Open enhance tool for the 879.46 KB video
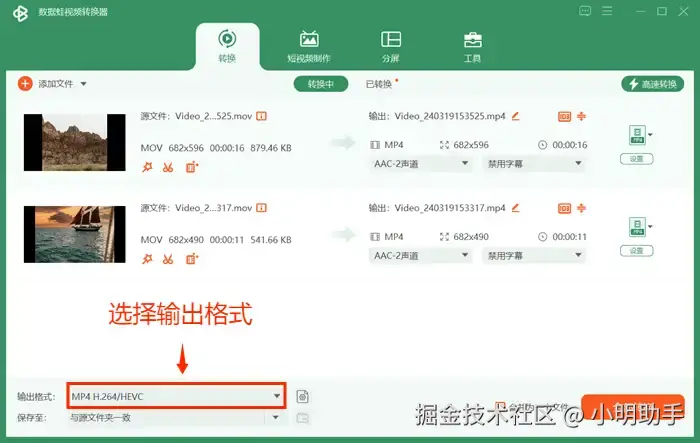This screenshot has width=700, height=443. pyautogui.click(x=192, y=167)
